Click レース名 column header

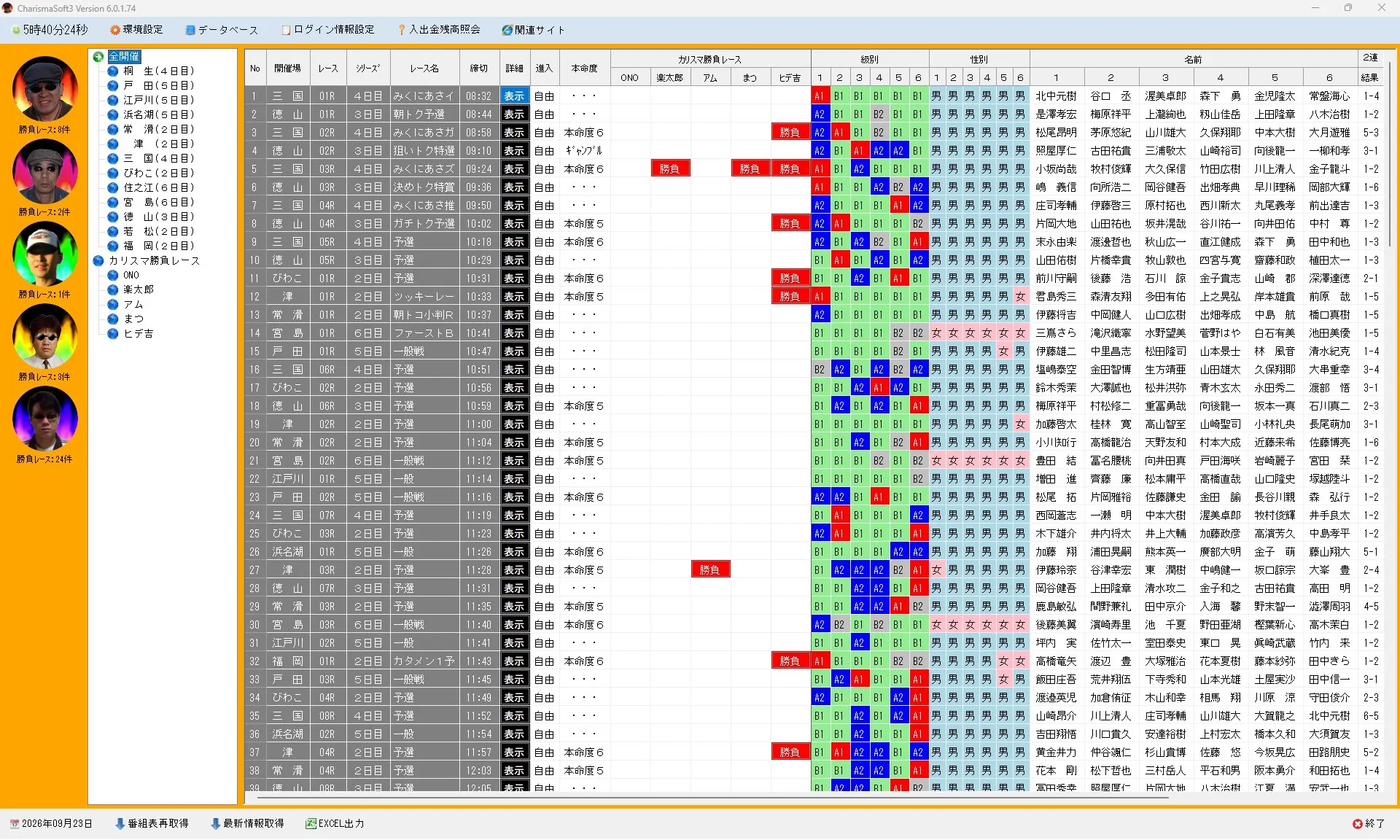click(x=424, y=68)
